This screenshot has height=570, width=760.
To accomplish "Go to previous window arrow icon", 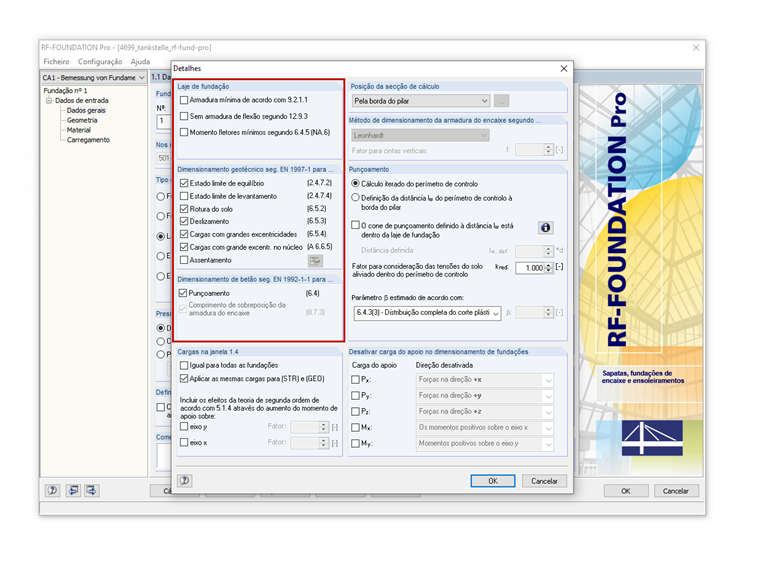I will (x=73, y=490).
